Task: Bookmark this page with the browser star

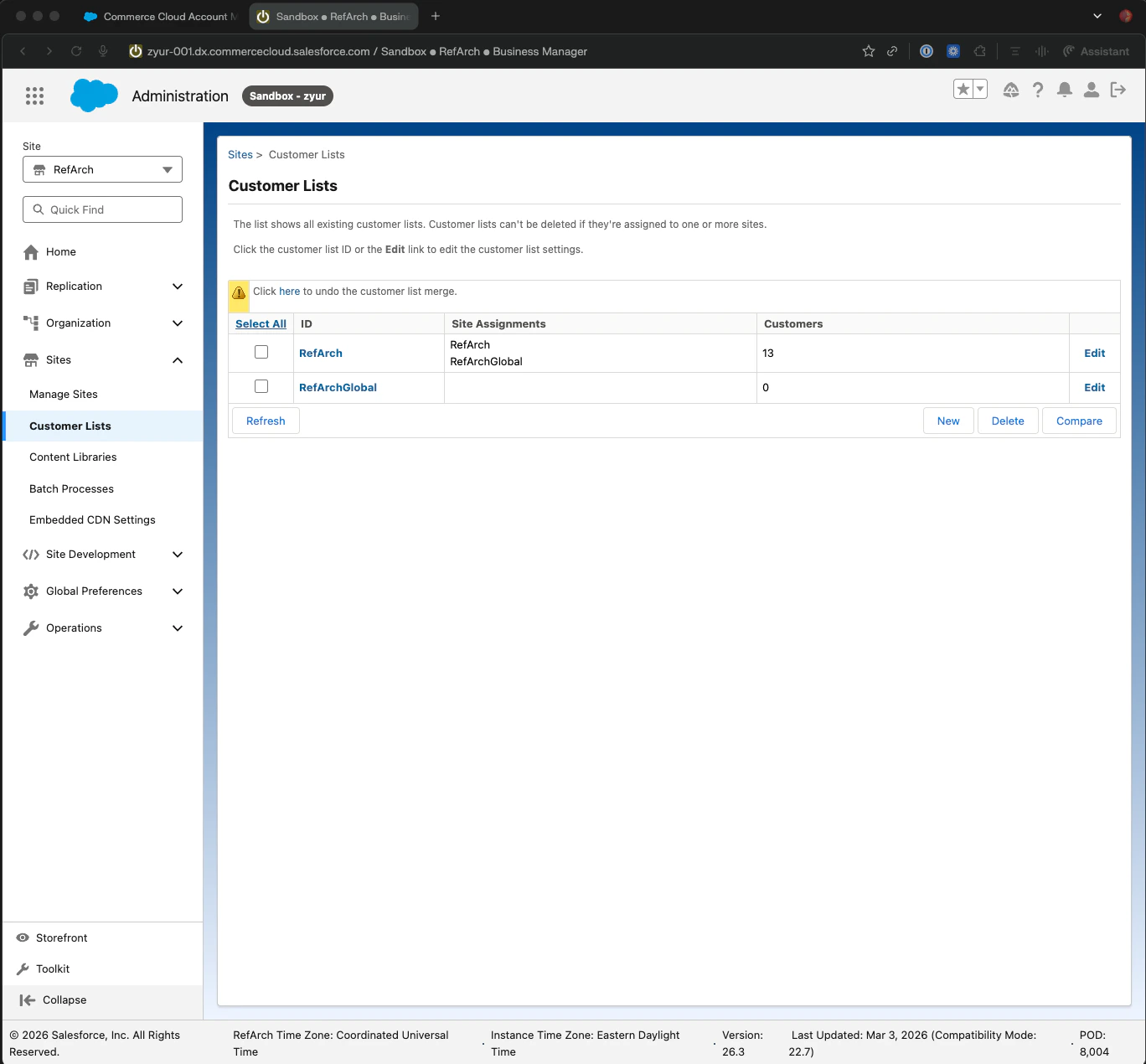Action: click(869, 51)
